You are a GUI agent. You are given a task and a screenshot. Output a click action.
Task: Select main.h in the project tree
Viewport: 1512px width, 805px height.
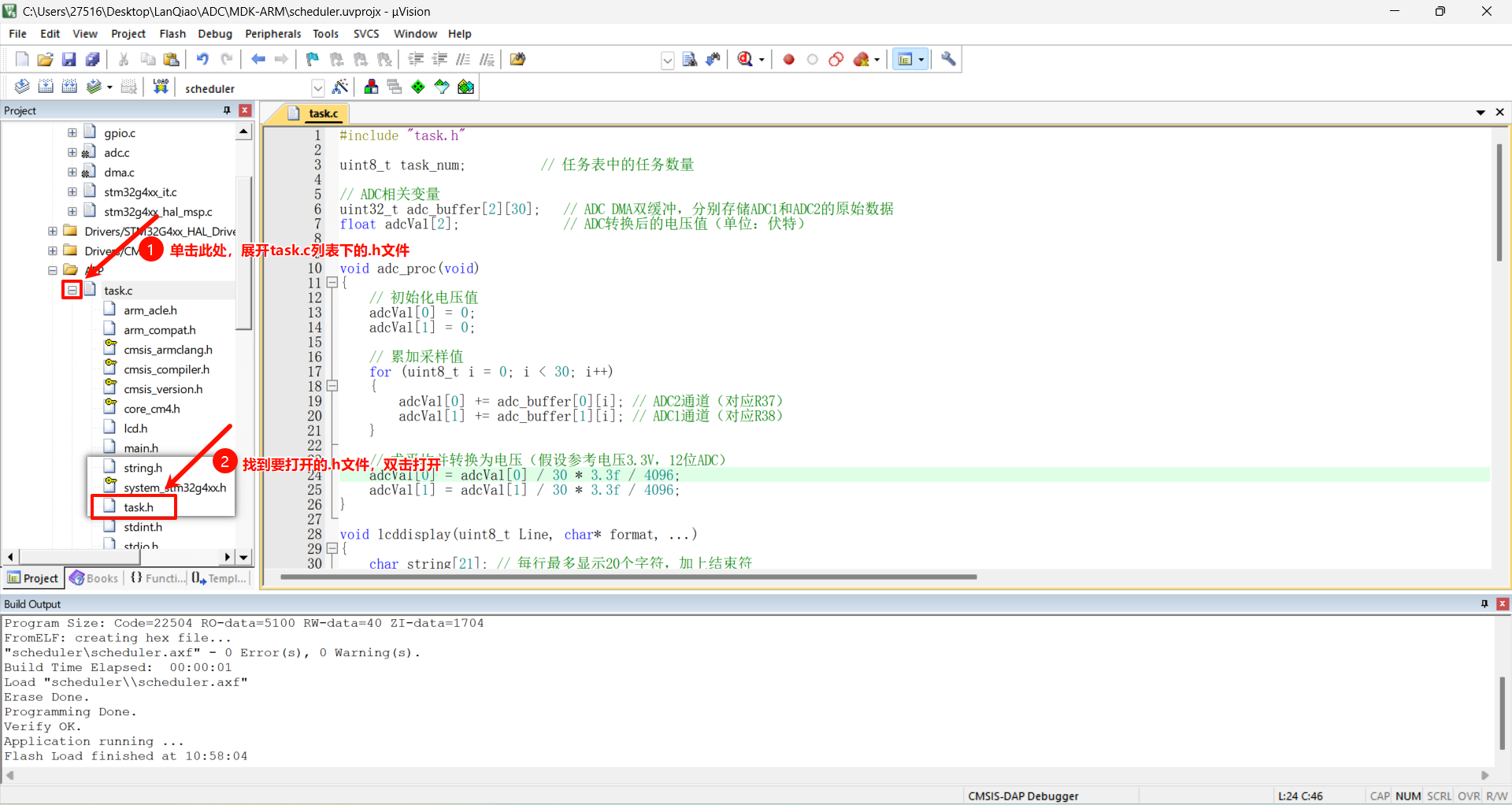[141, 448]
